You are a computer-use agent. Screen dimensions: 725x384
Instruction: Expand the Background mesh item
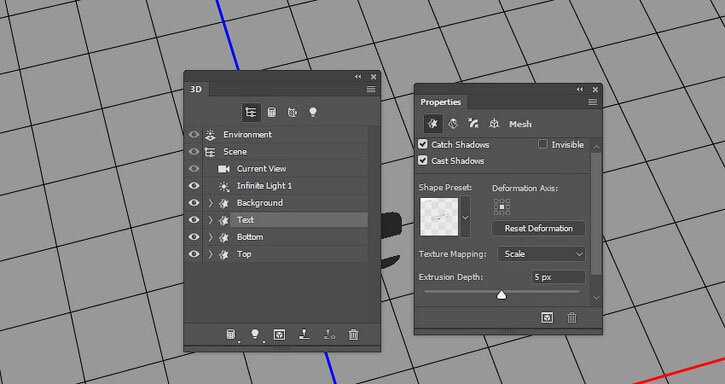[x=211, y=203]
